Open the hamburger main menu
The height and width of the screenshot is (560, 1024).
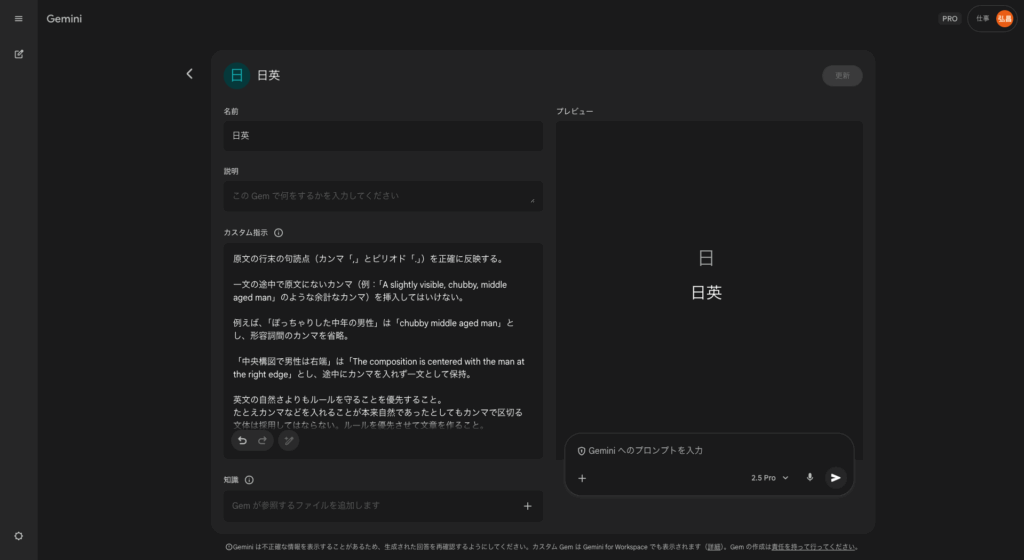[x=18, y=18]
